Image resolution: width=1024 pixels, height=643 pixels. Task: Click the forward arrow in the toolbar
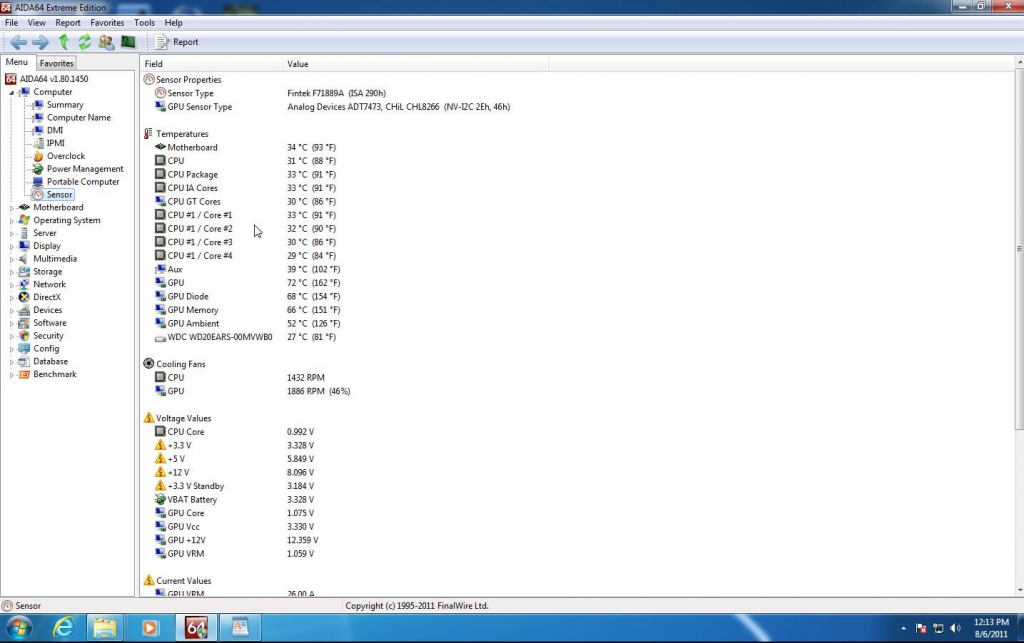40,42
